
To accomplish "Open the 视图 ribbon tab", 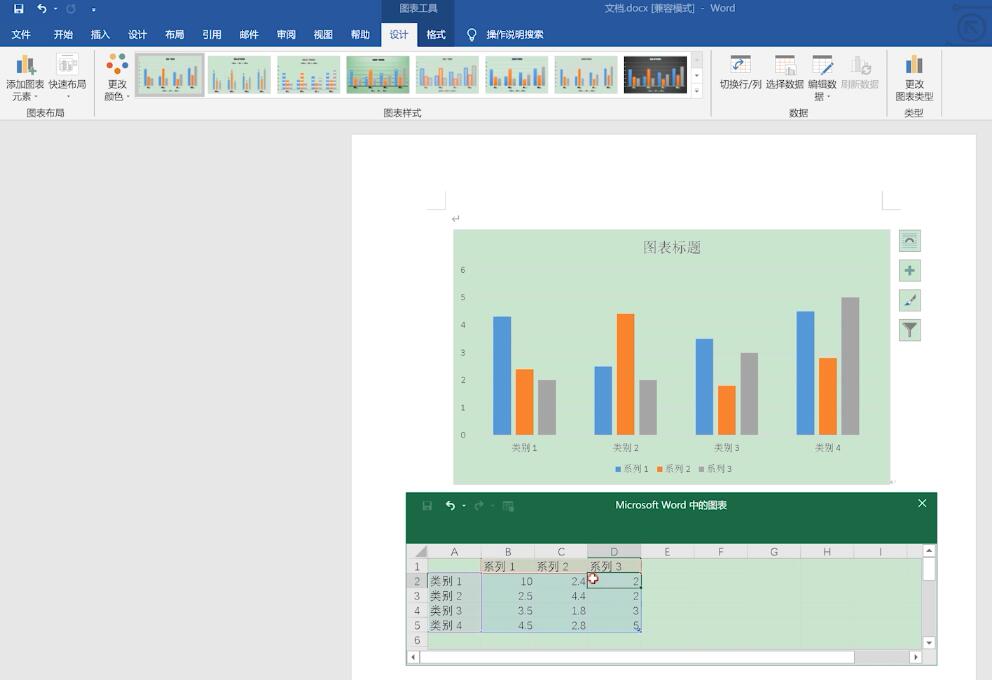I will (x=323, y=35).
